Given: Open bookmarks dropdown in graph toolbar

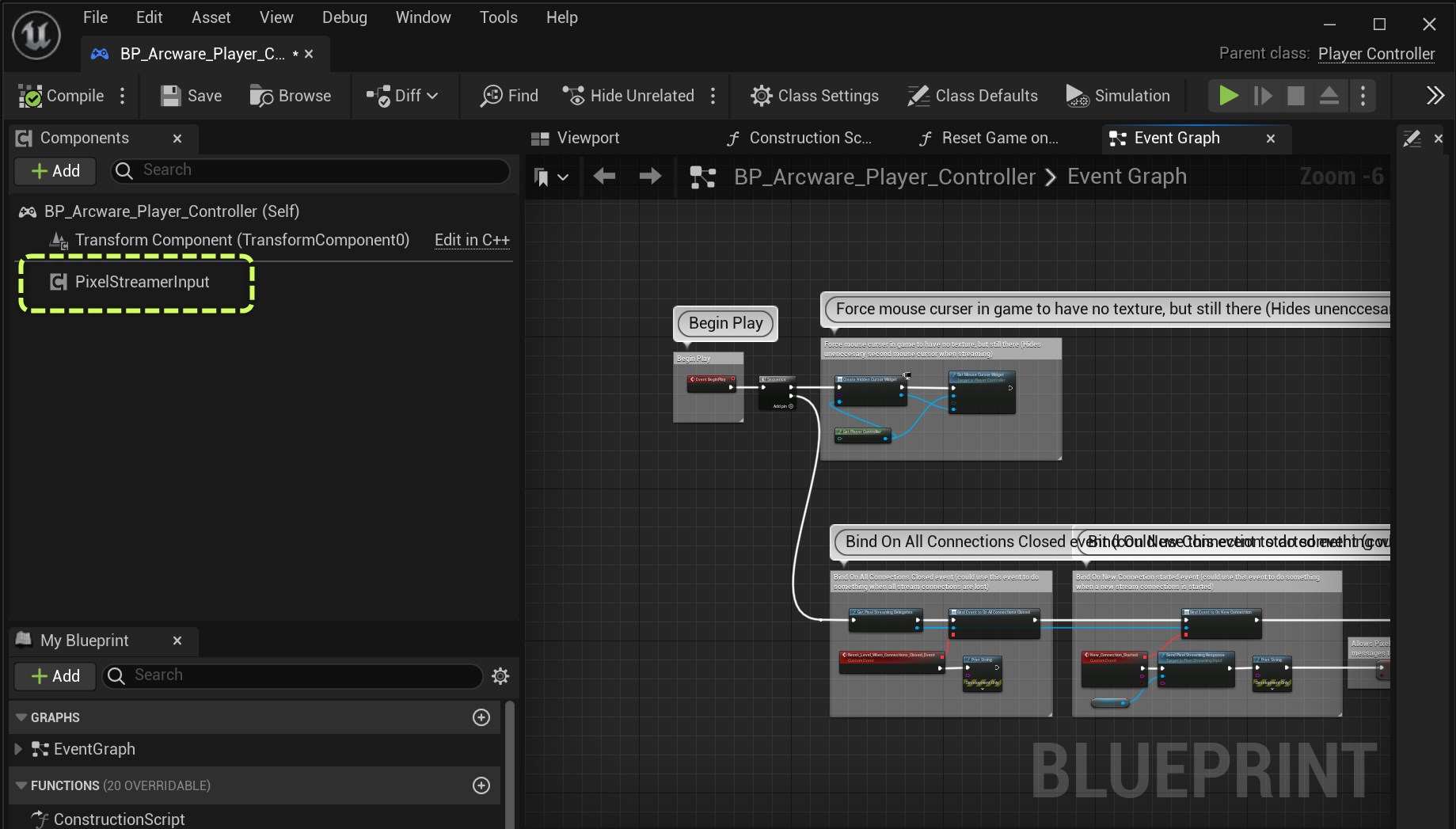Looking at the screenshot, I should coord(551,177).
